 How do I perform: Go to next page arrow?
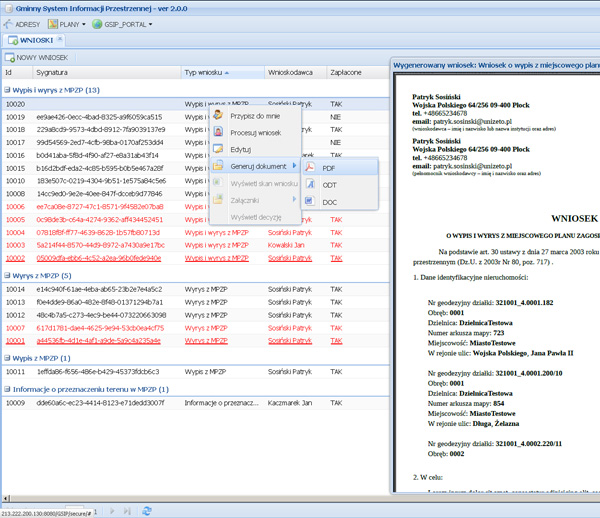(x=112, y=511)
